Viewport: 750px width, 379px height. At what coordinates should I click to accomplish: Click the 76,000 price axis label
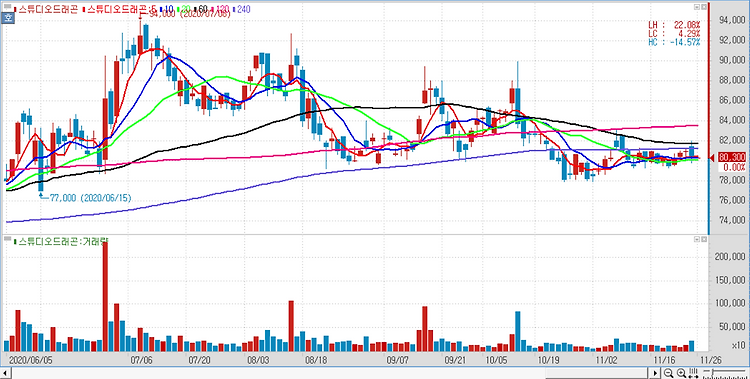click(x=731, y=201)
